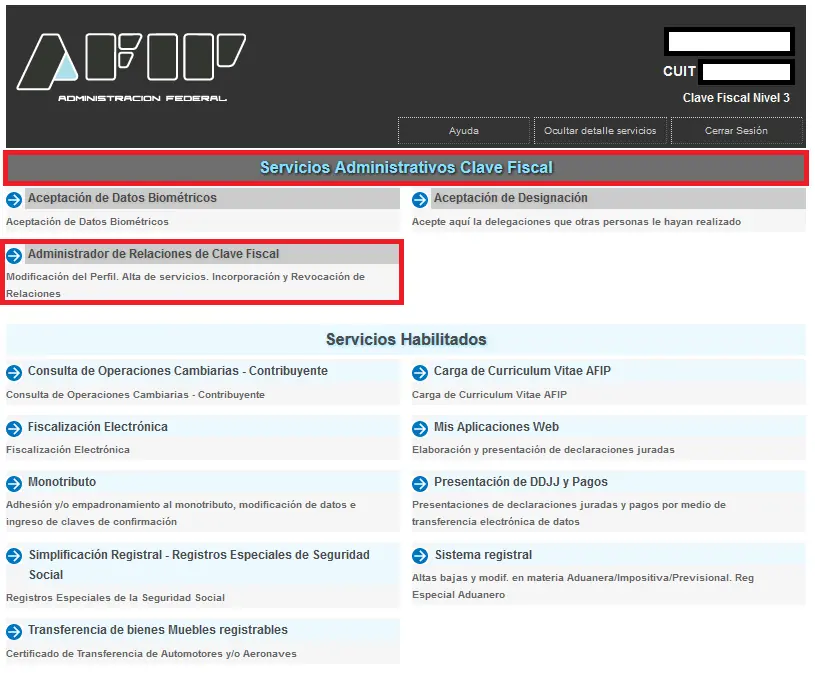
Task: Open Sistema registral service
Action: coord(483,555)
